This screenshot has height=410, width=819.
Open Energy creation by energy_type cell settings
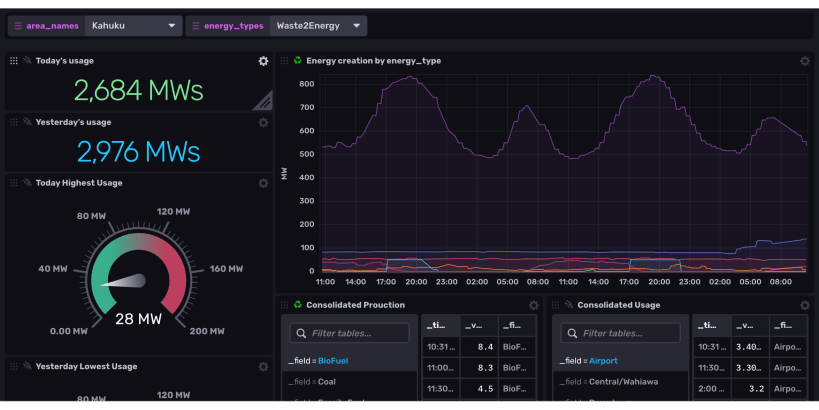coord(804,61)
